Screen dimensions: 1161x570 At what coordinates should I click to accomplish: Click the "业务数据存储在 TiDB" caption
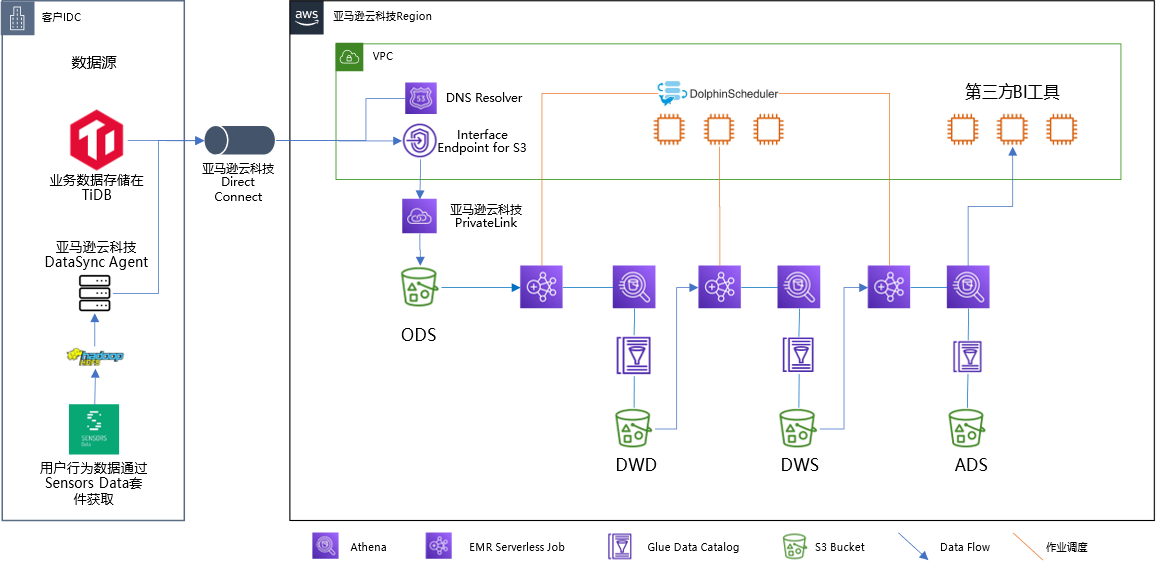[96, 187]
